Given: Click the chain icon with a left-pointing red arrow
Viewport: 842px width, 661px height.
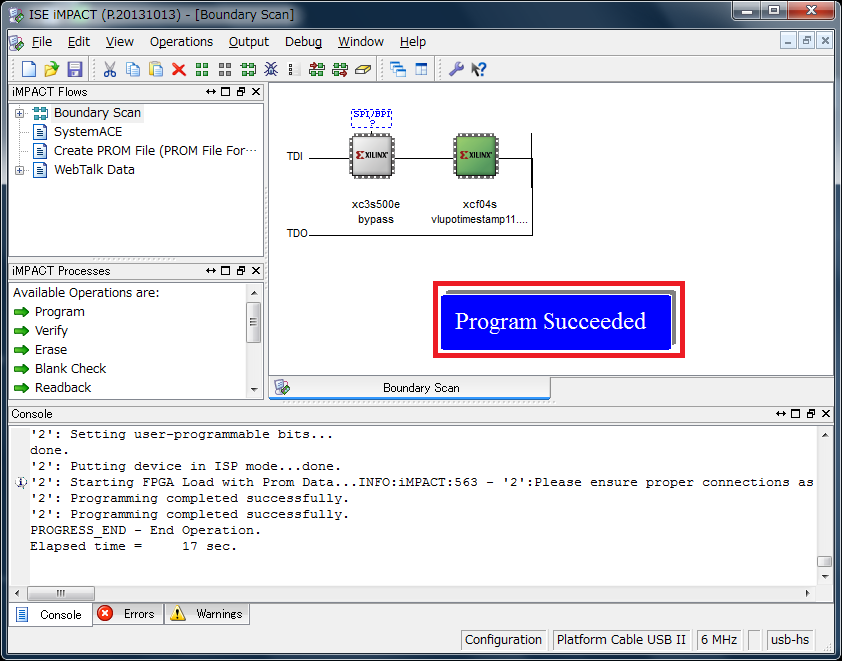Looking at the screenshot, I should pyautogui.click(x=317, y=69).
